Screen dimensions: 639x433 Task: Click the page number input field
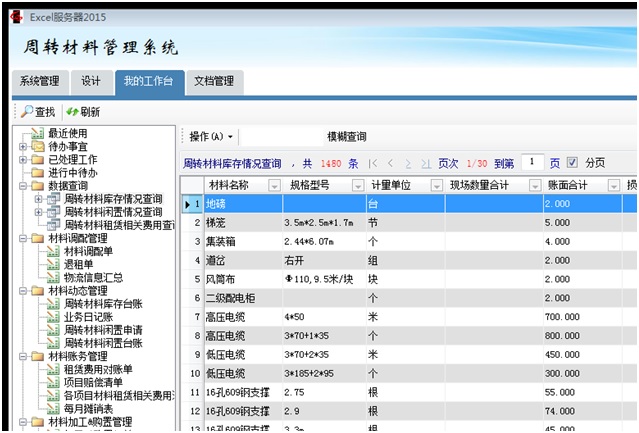[535, 162]
